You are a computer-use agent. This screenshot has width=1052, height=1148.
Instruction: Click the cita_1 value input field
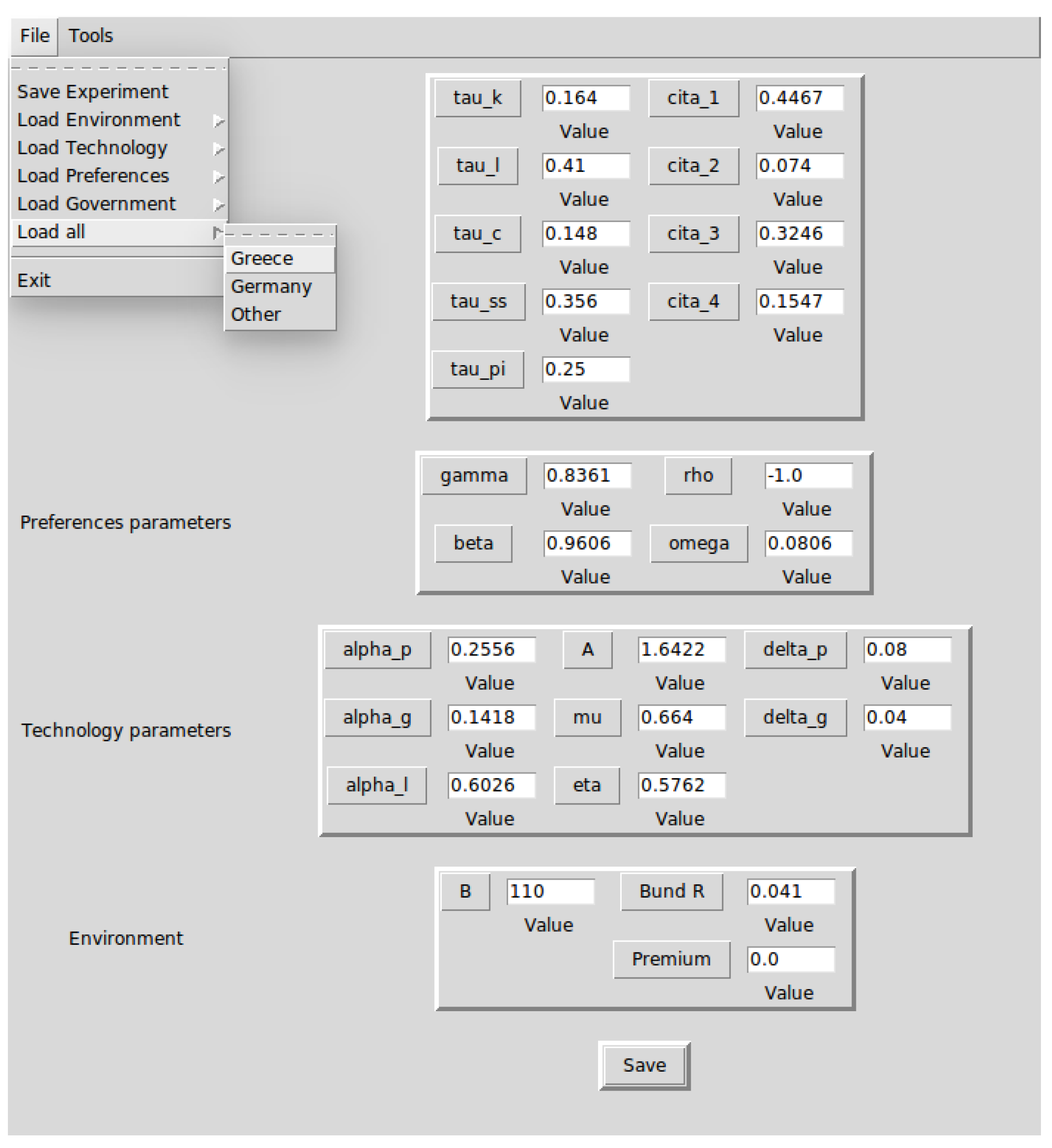click(x=799, y=98)
